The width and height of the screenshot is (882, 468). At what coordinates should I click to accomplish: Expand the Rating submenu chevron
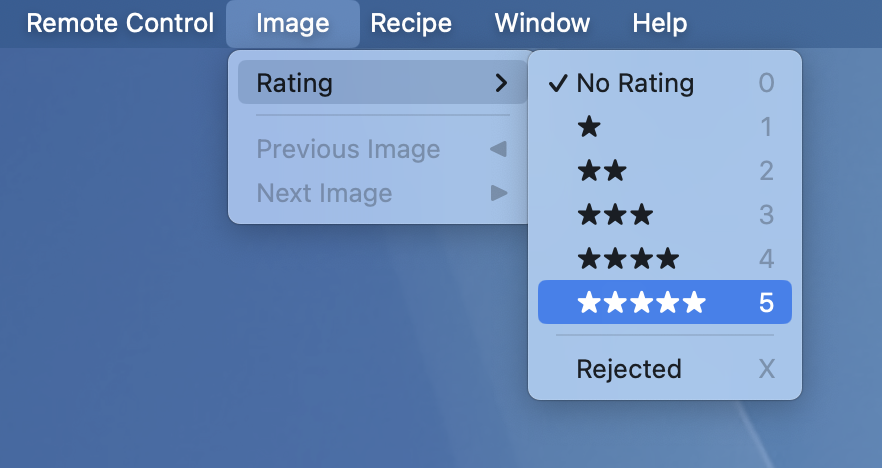click(502, 82)
